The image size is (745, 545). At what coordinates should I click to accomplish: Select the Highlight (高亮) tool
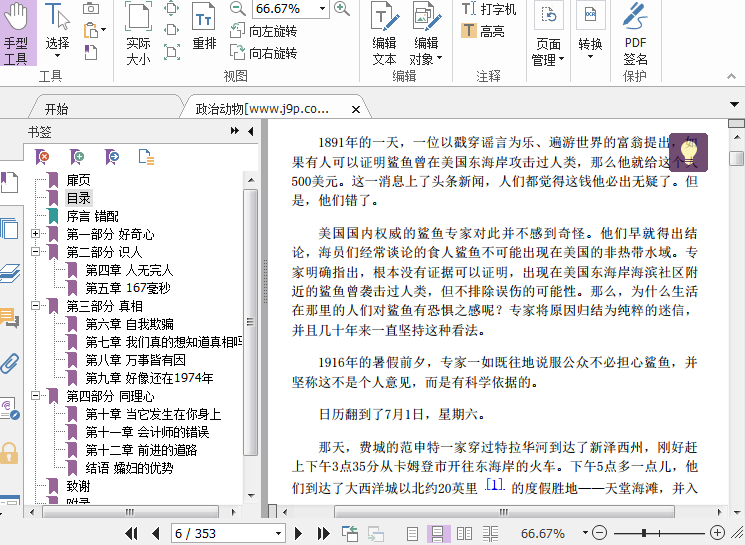(483, 31)
